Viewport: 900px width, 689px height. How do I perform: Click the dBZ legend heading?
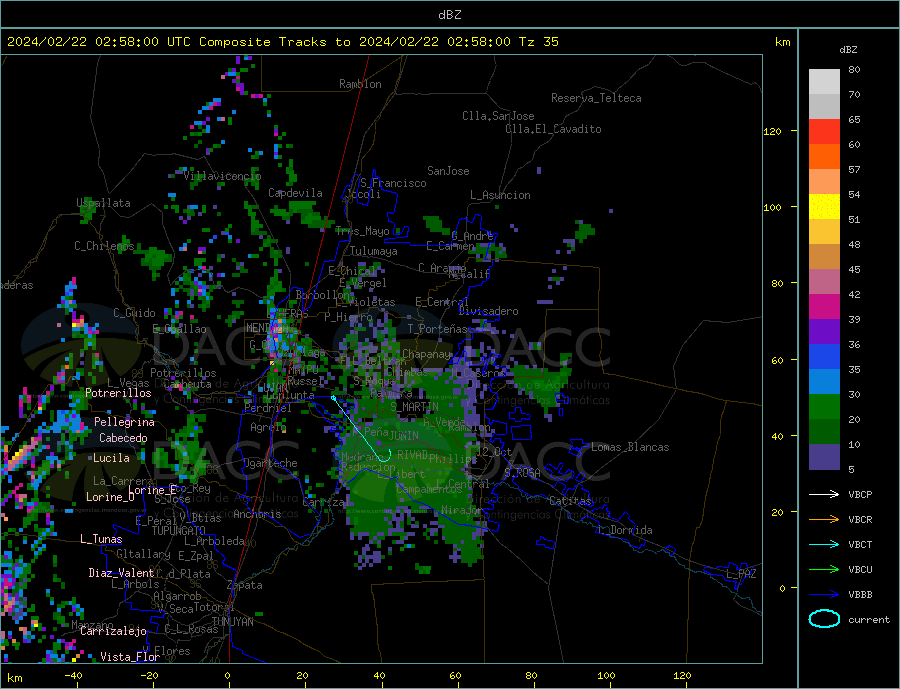pos(848,50)
